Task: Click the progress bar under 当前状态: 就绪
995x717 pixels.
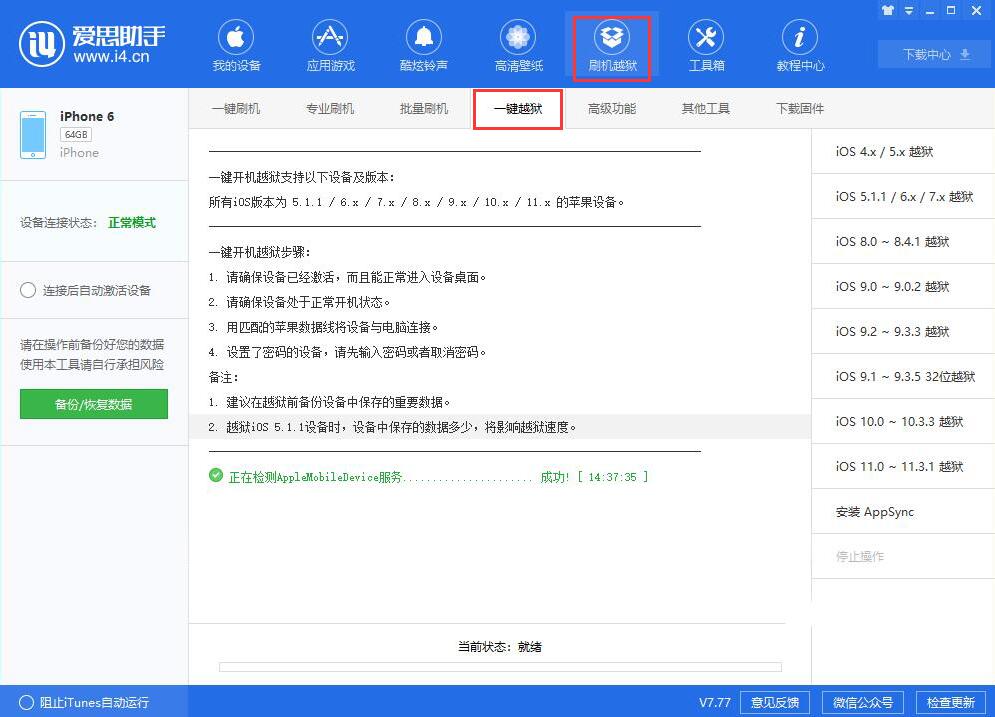Action: click(498, 667)
